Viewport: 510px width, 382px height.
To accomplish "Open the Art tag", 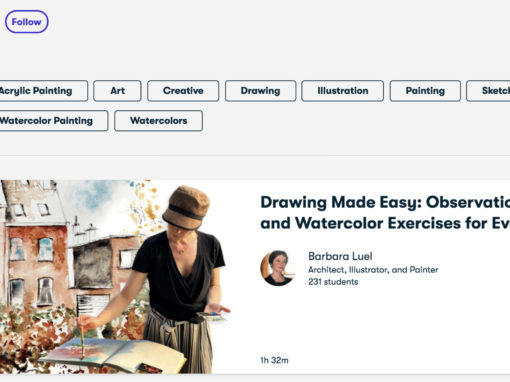I will point(117,91).
